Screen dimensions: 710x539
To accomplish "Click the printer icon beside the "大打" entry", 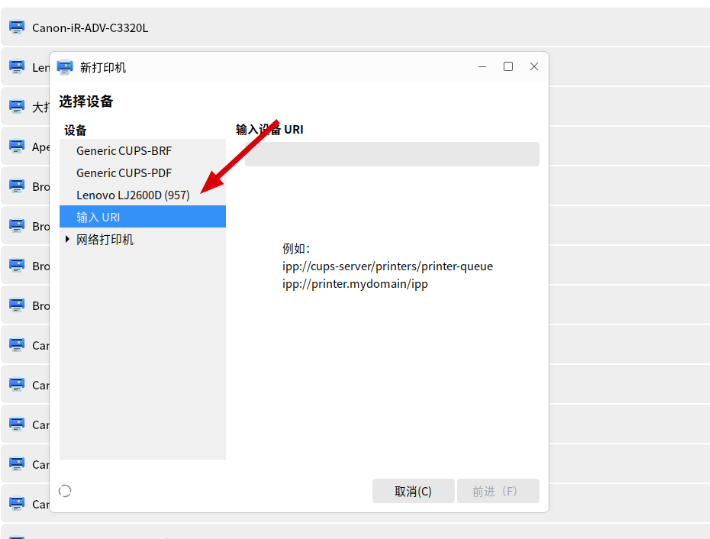I will pos(16,106).
